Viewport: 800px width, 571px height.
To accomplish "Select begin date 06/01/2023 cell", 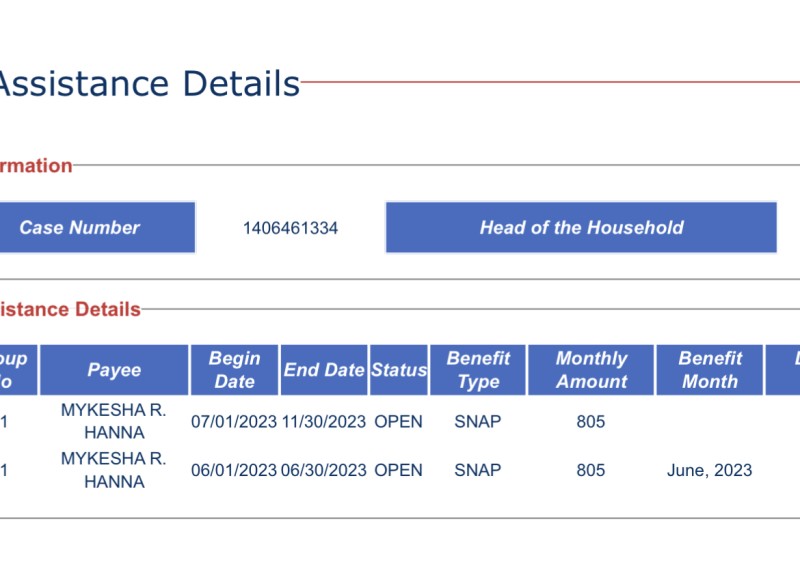I will 234,470.
